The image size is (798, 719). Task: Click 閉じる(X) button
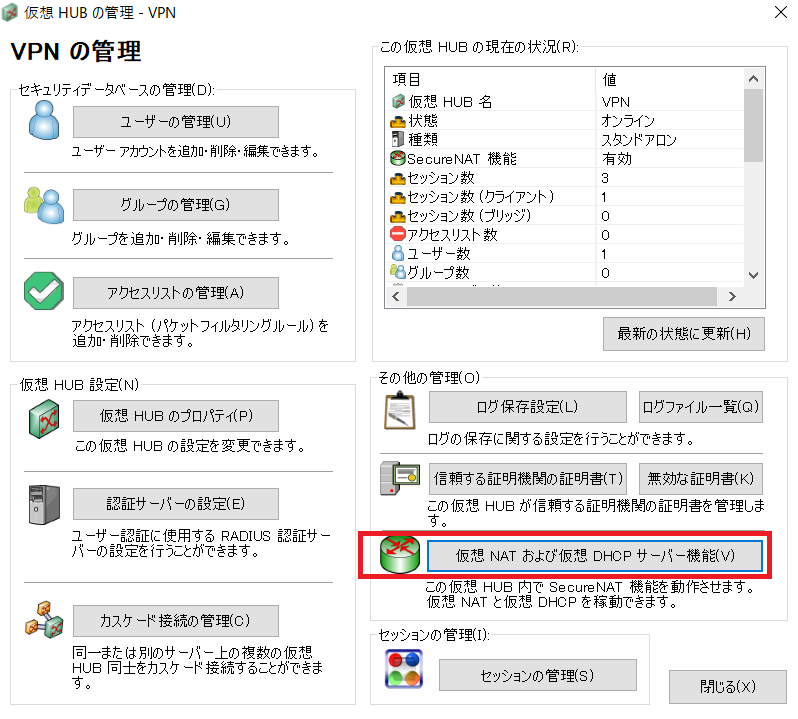point(727,687)
